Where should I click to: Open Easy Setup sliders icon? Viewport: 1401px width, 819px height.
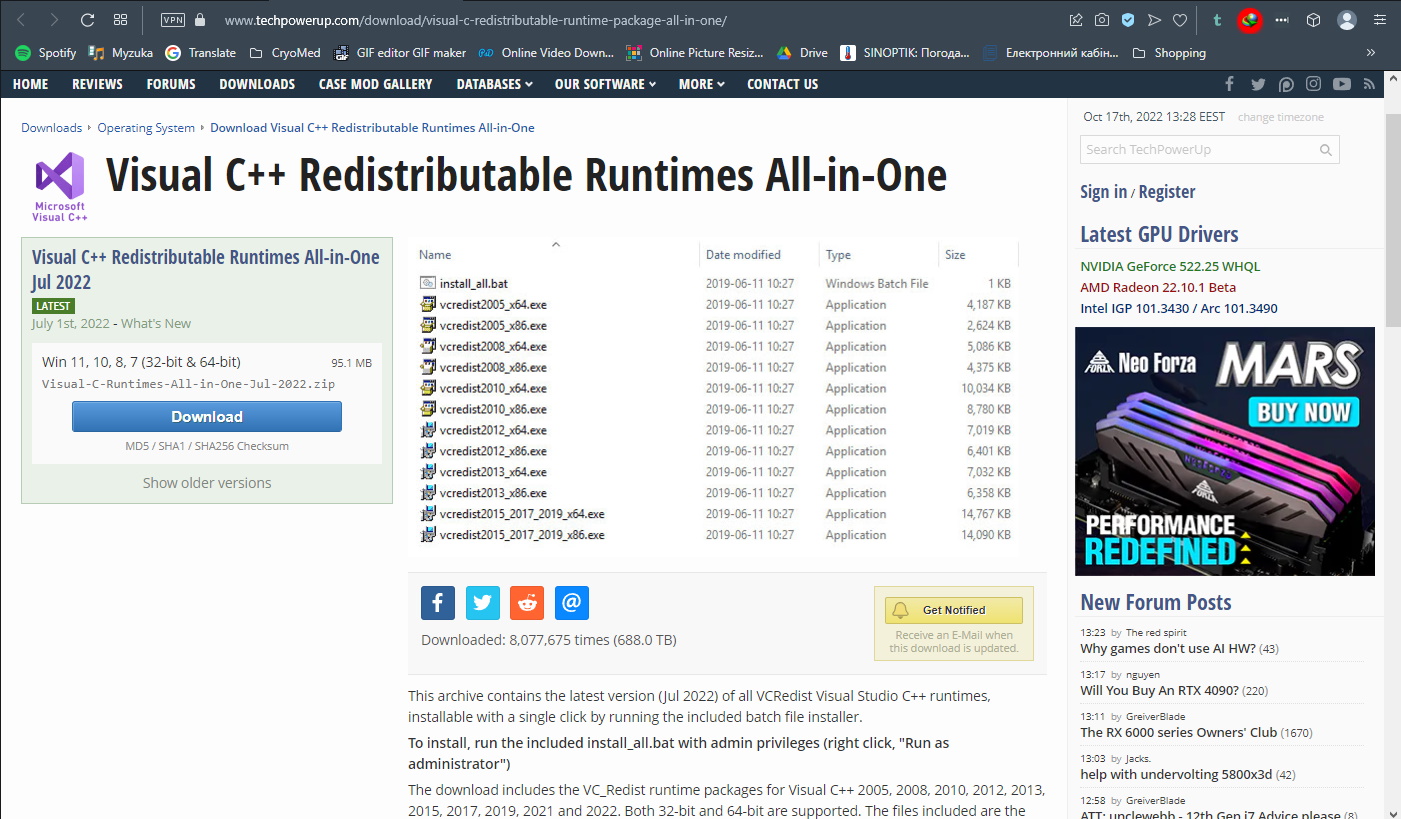coord(1380,20)
